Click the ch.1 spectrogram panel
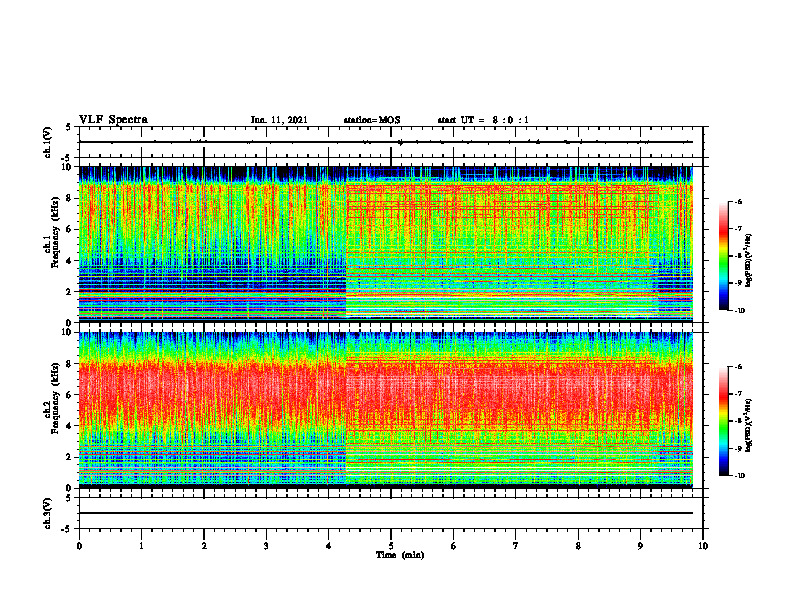Viewport: 792px width, 612px height. click(386, 244)
